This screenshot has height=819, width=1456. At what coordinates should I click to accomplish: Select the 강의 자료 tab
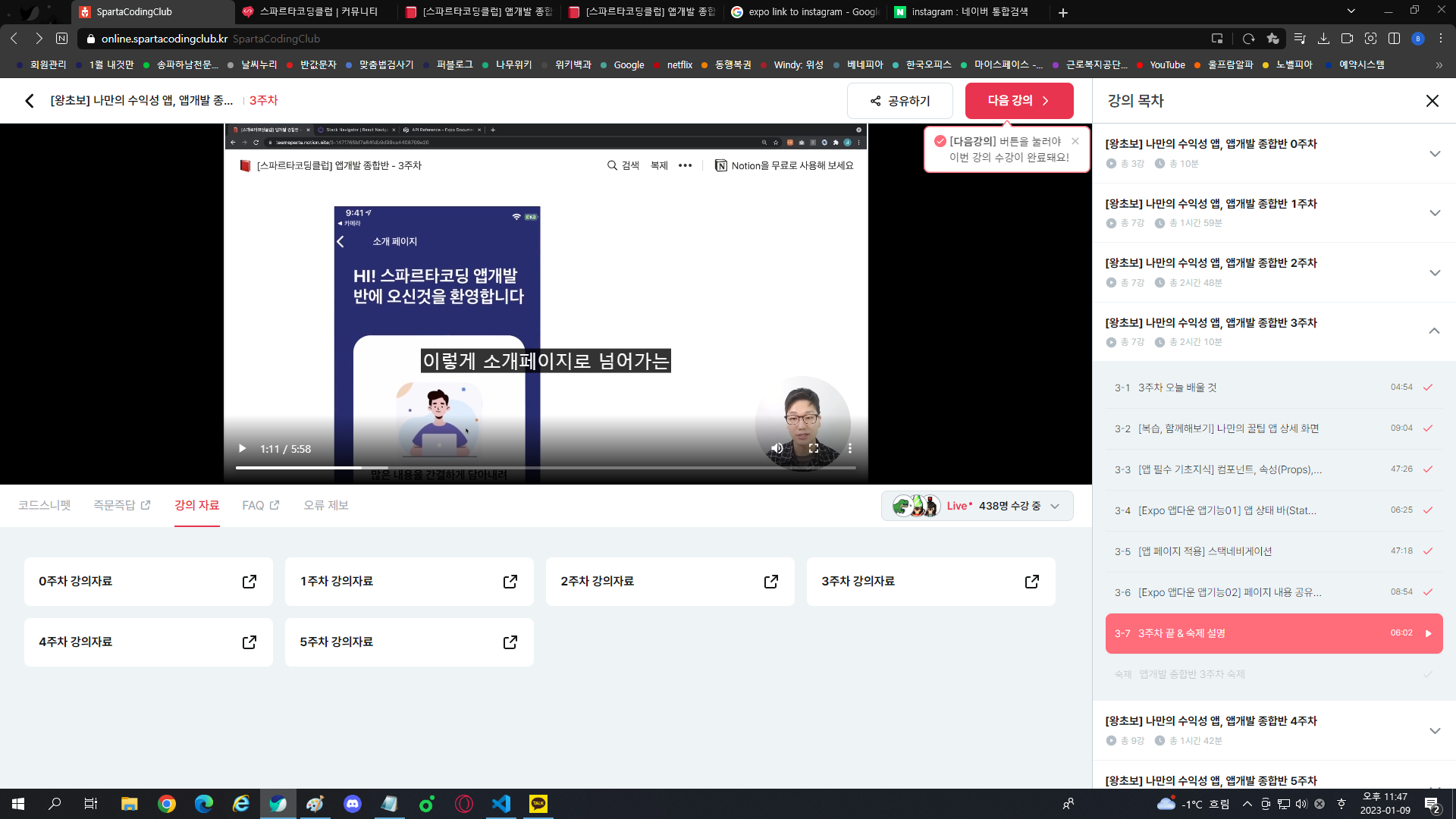196,505
